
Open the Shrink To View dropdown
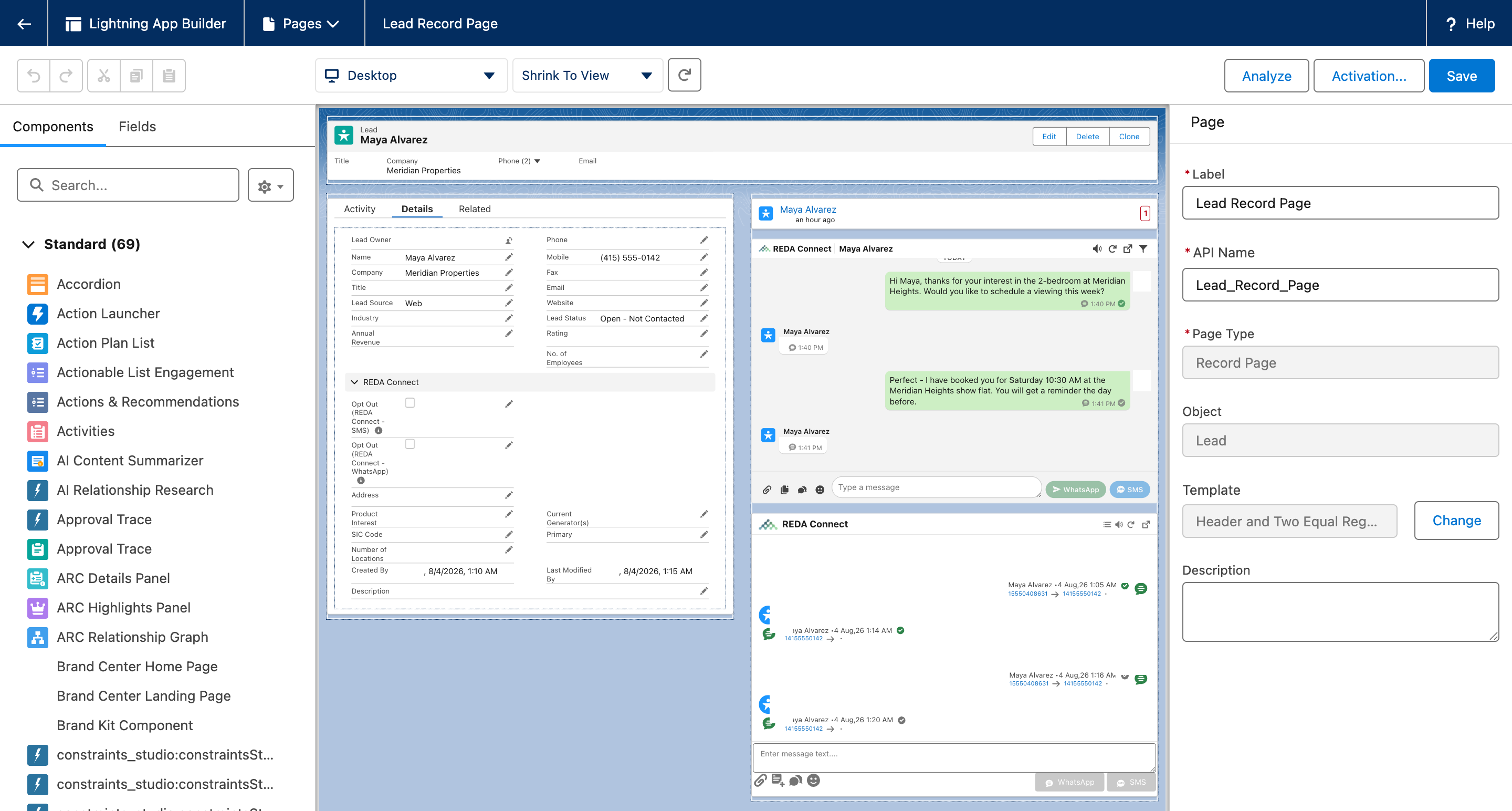coord(587,75)
